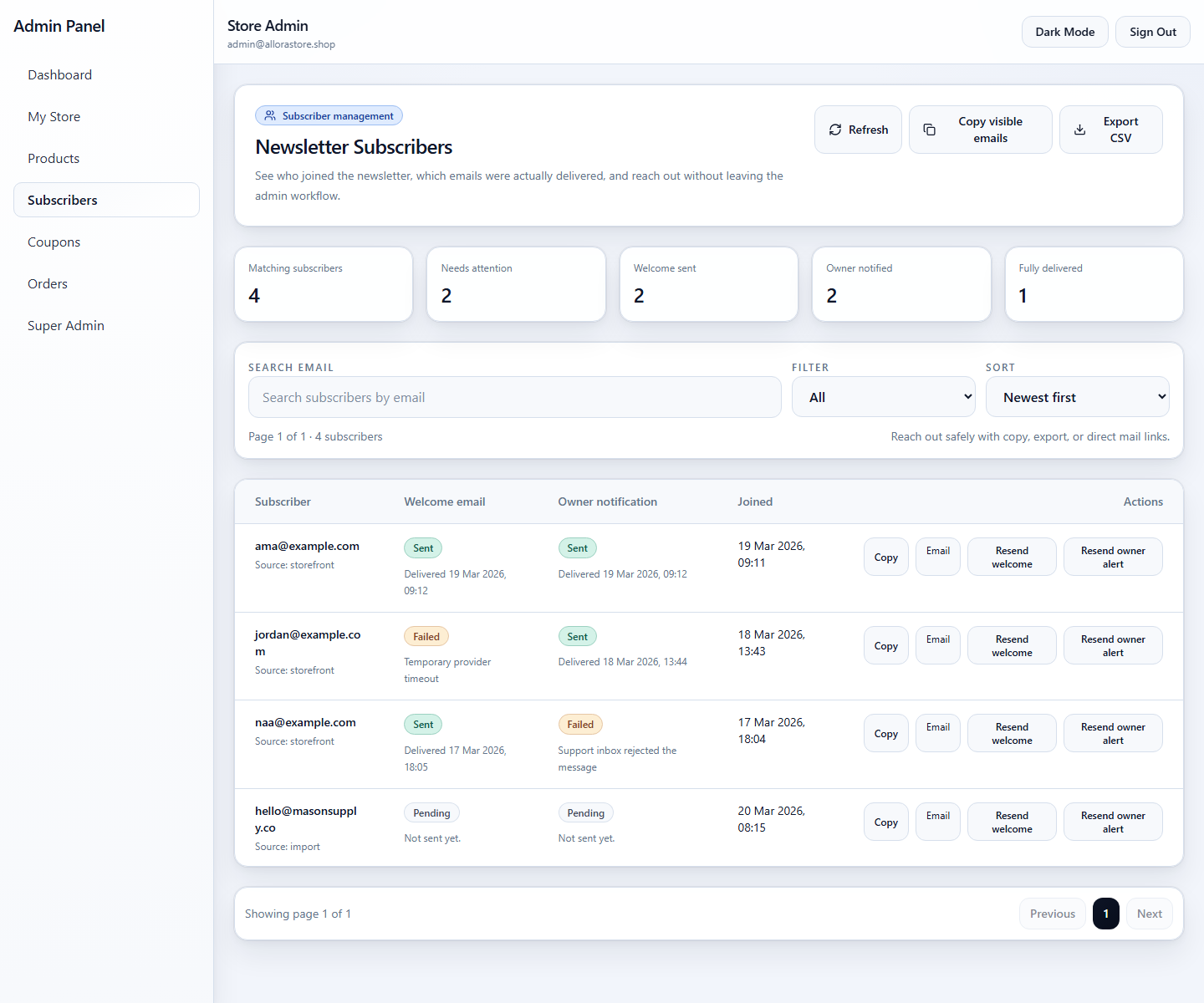Click the search subscribers by email field
The image size is (1204, 1003).
click(x=514, y=397)
